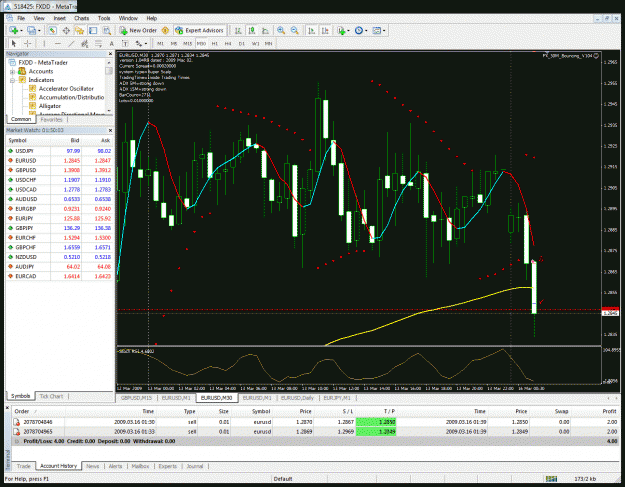Select the trendline drawing tool
Image resolution: width=625 pixels, height=487 pixels.
tap(71, 43)
